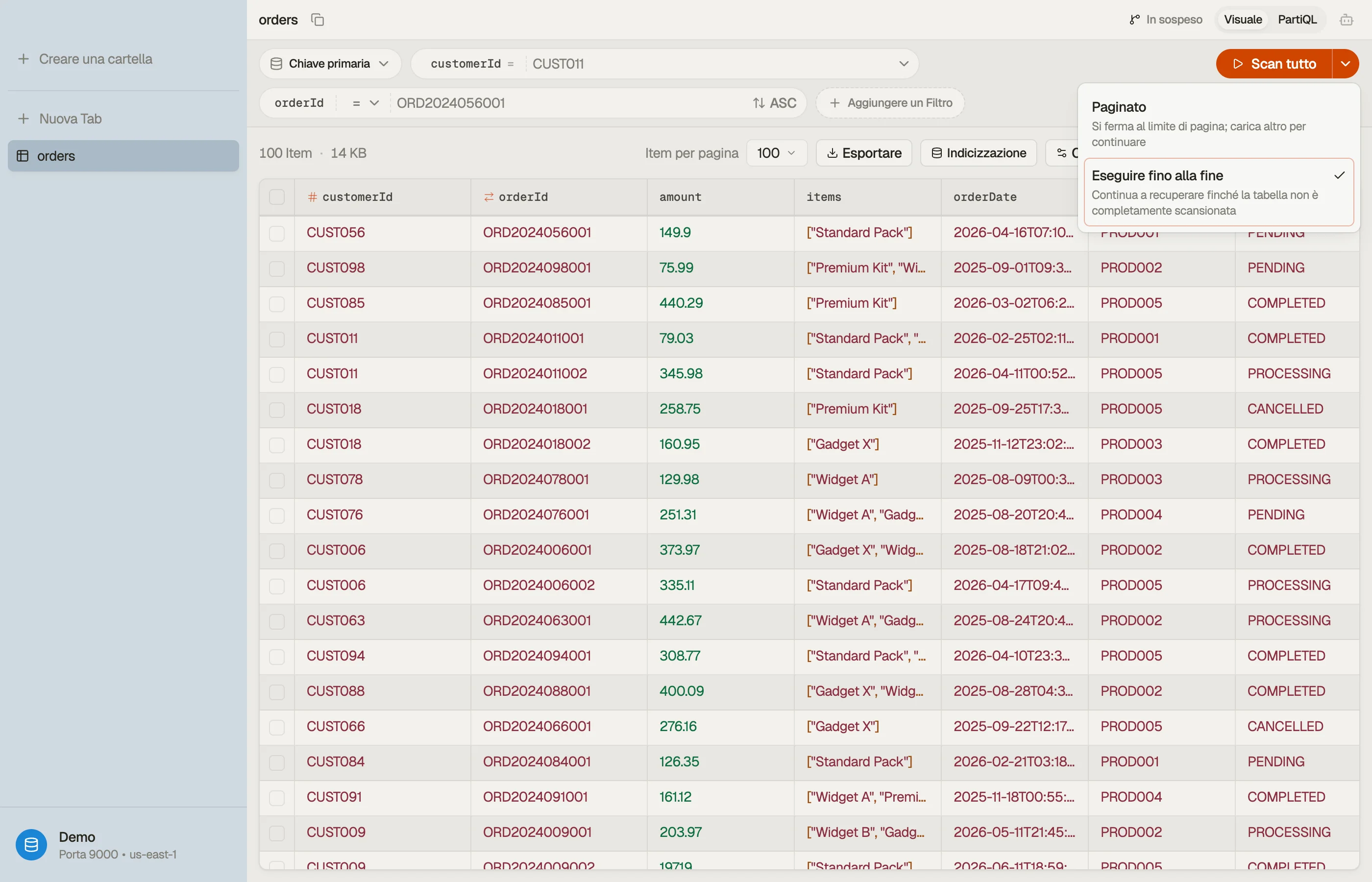This screenshot has height=882, width=1372.
Task: Click the Demo database connection icon
Action: pyautogui.click(x=31, y=844)
